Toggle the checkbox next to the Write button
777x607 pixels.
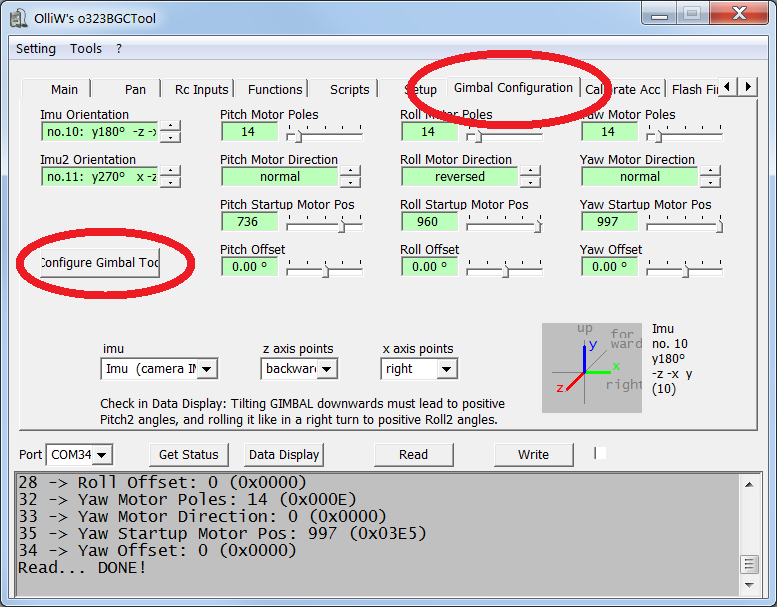tap(600, 453)
